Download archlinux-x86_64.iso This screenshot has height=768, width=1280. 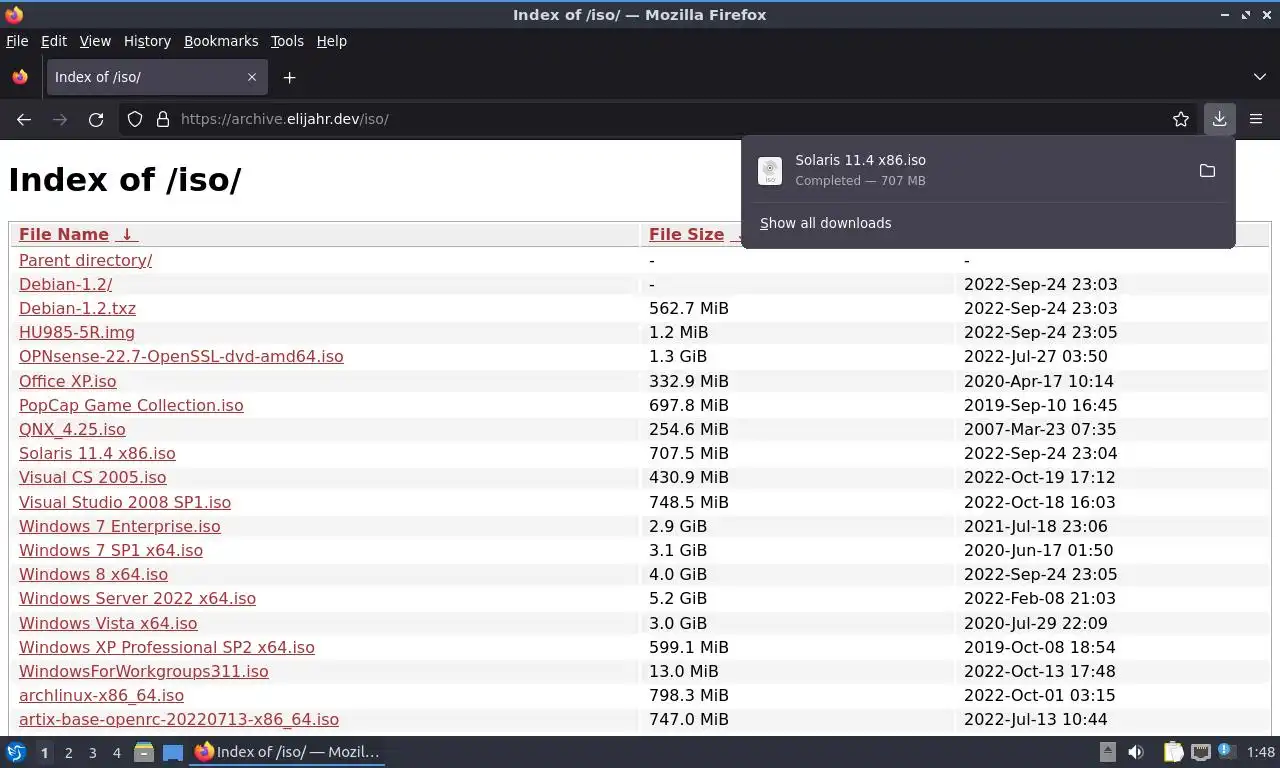(x=102, y=695)
